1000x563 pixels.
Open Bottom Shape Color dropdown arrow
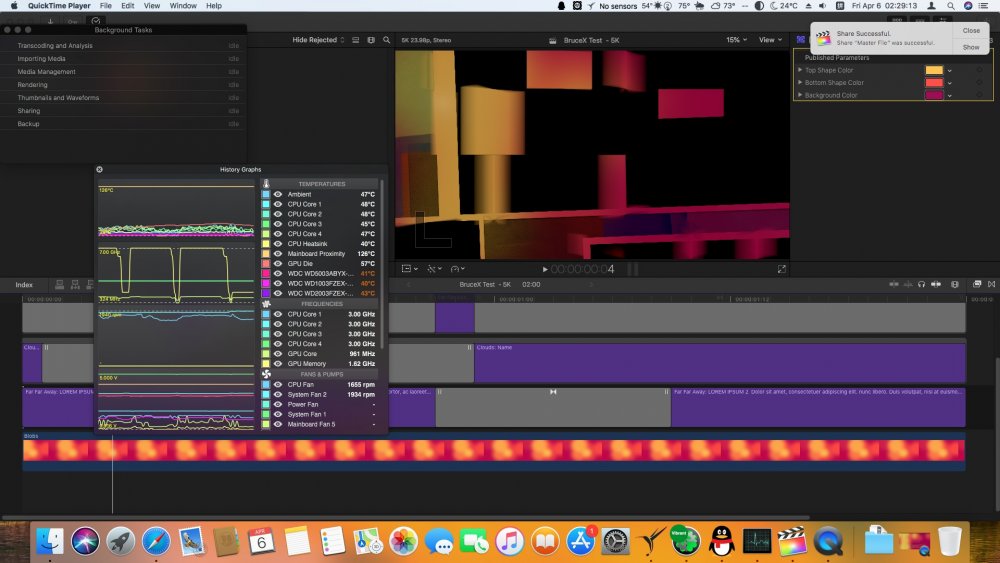pos(950,83)
